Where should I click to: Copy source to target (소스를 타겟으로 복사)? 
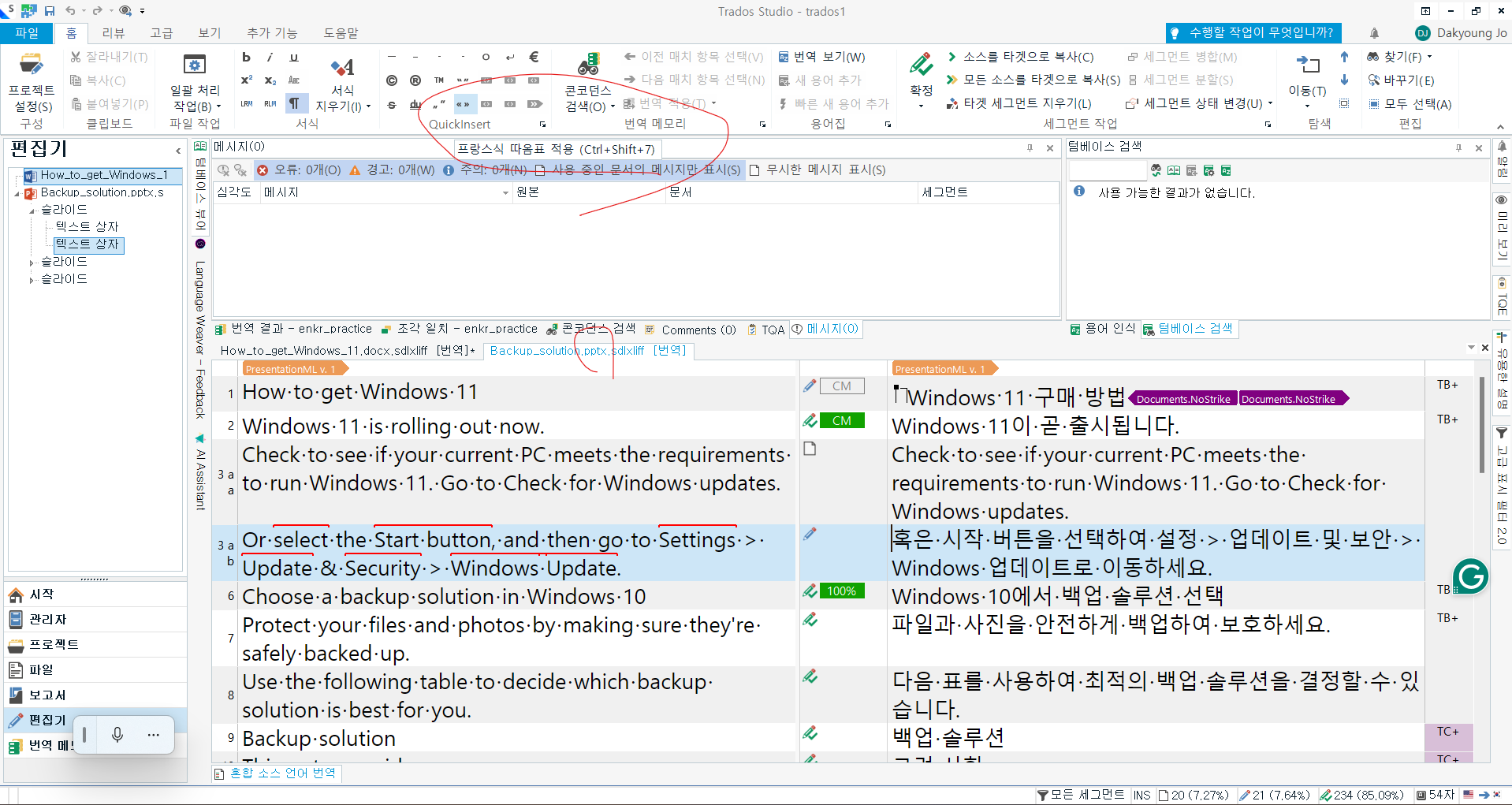pos(1019,57)
